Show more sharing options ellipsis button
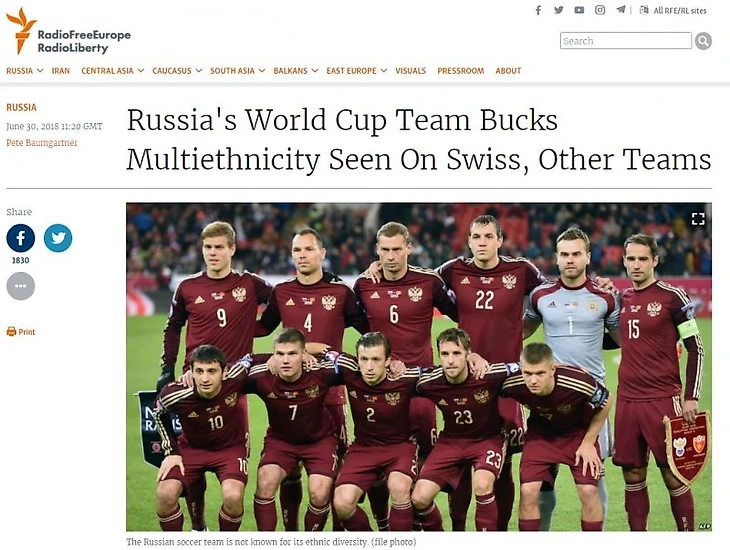730x550 pixels. (x=20, y=286)
